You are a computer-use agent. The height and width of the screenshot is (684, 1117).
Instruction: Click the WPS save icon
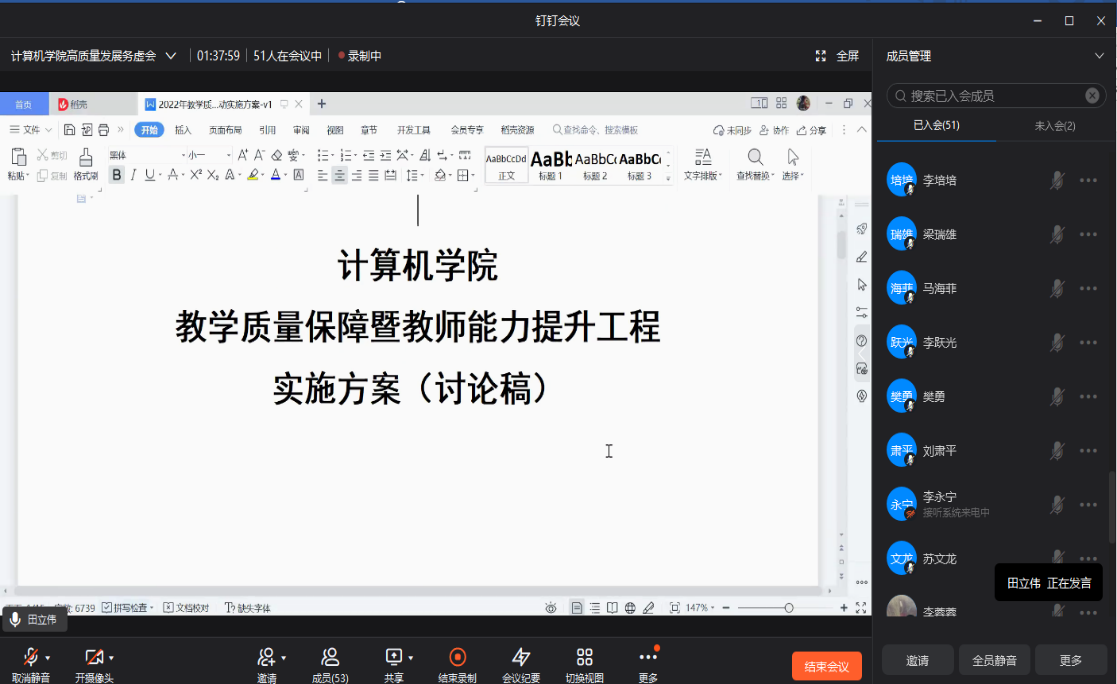point(69,130)
